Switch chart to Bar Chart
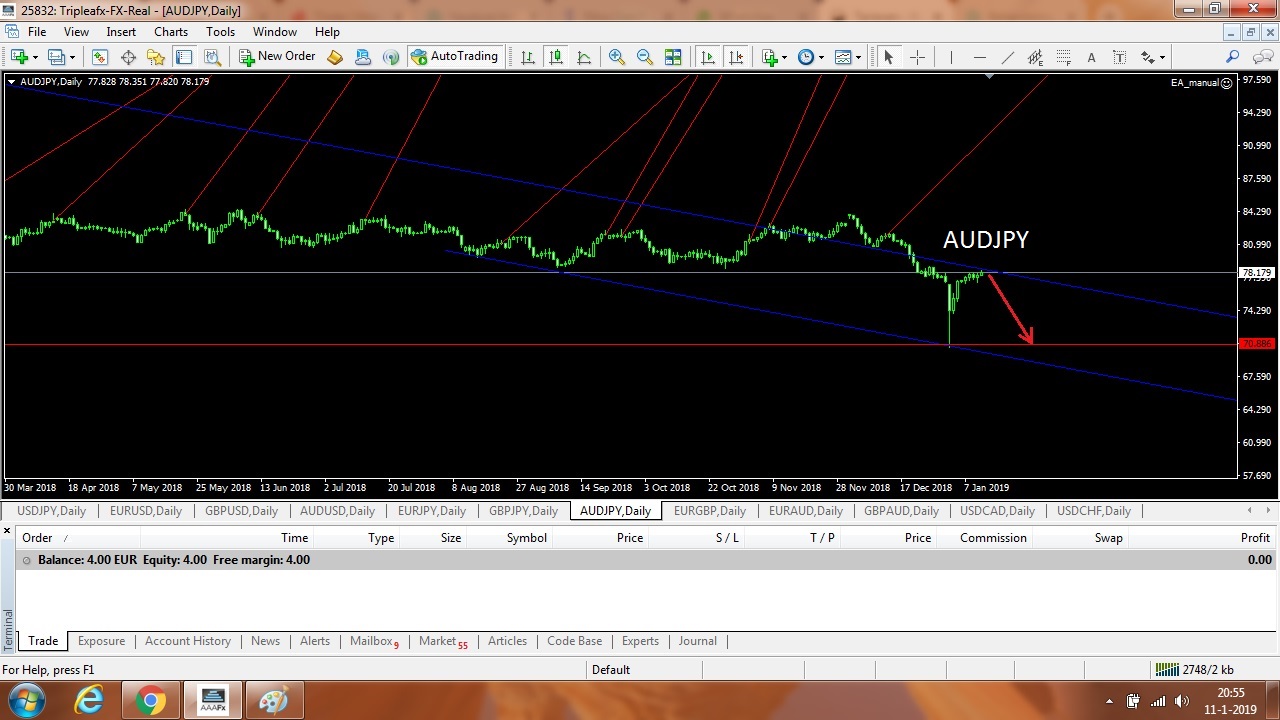 pyautogui.click(x=528, y=57)
